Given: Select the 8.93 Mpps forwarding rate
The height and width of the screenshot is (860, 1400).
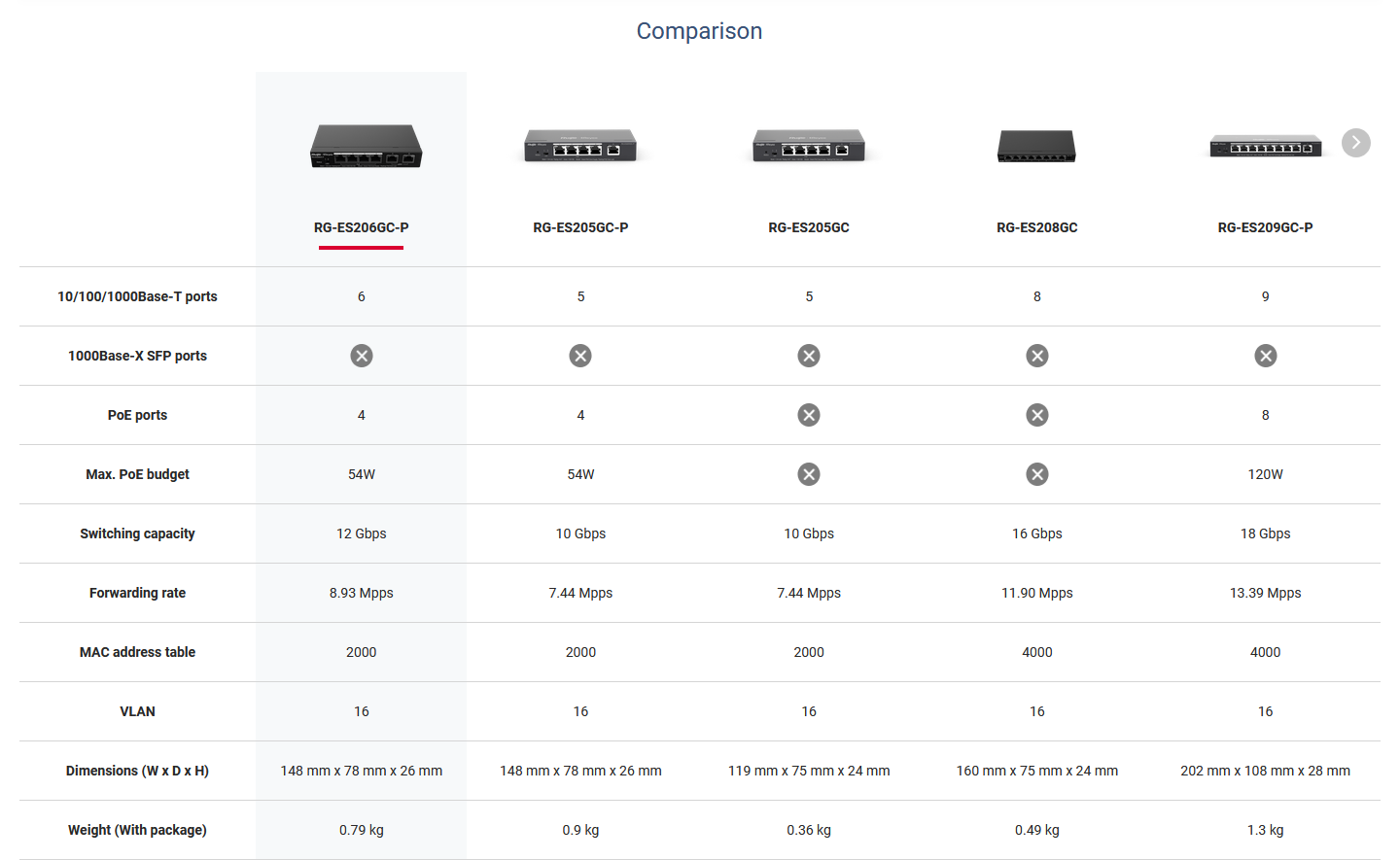Looking at the screenshot, I should pyautogui.click(x=361, y=593).
